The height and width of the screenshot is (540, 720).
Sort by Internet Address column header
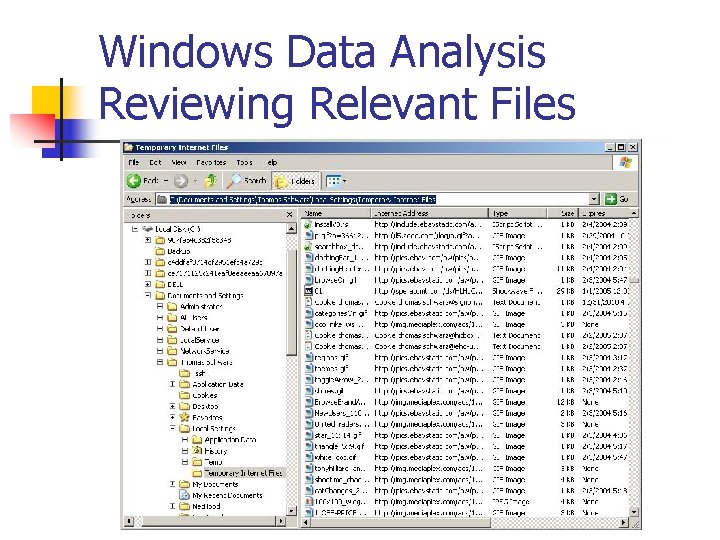429,214
